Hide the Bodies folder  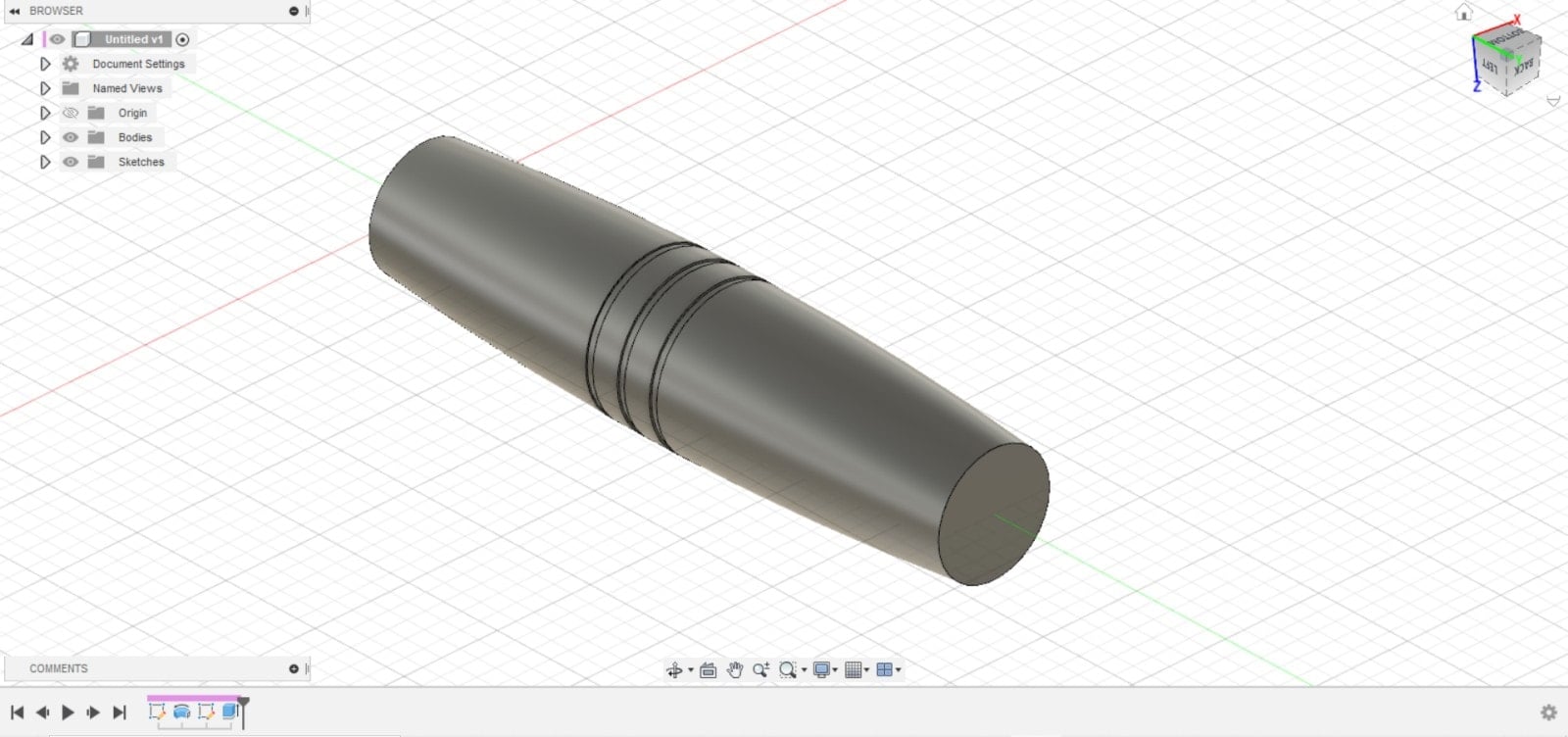point(71,137)
